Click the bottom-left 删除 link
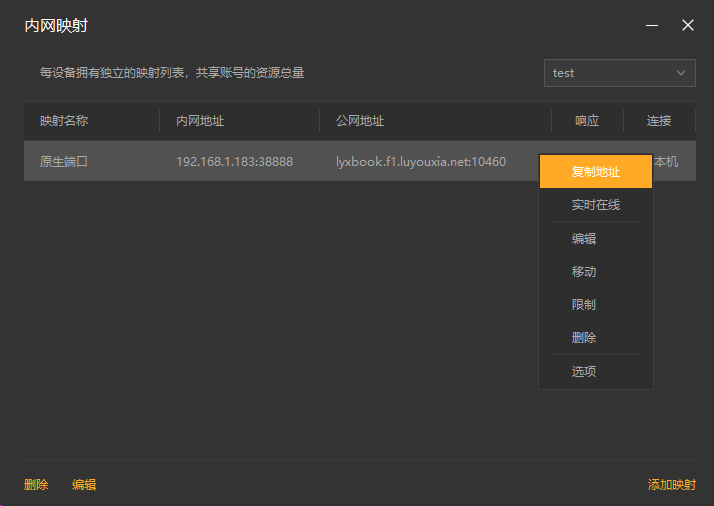The width and height of the screenshot is (714, 506). tap(36, 485)
